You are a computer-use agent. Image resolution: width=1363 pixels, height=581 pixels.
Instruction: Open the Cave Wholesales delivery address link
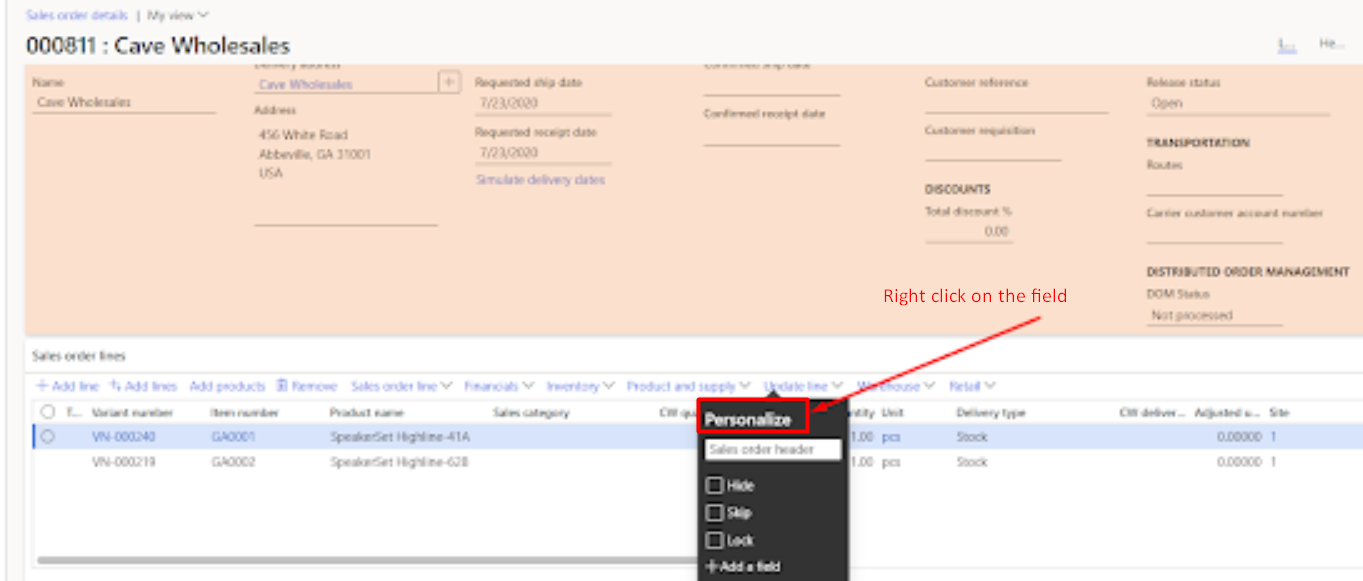click(305, 85)
